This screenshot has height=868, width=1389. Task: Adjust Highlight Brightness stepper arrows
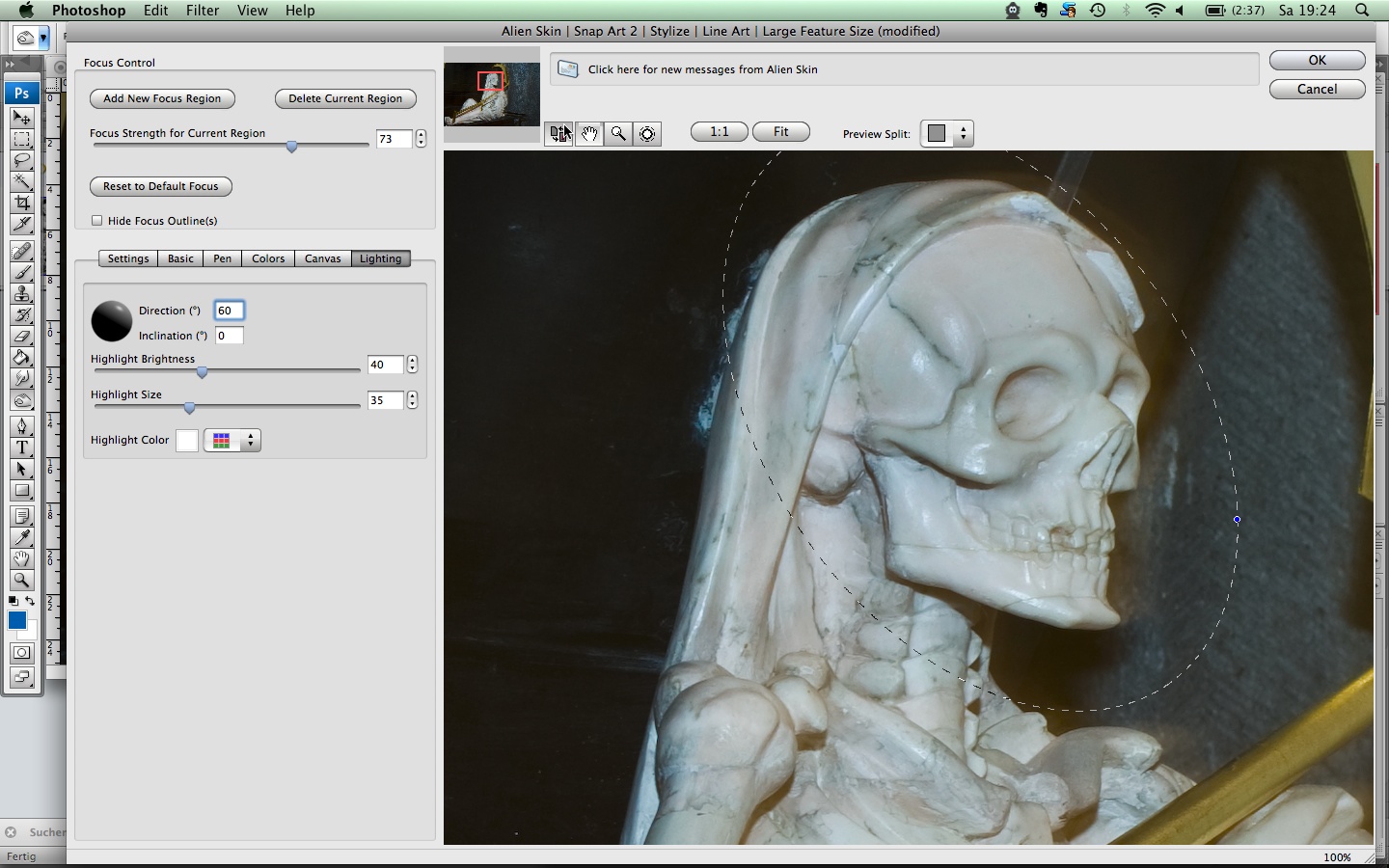[x=412, y=365]
